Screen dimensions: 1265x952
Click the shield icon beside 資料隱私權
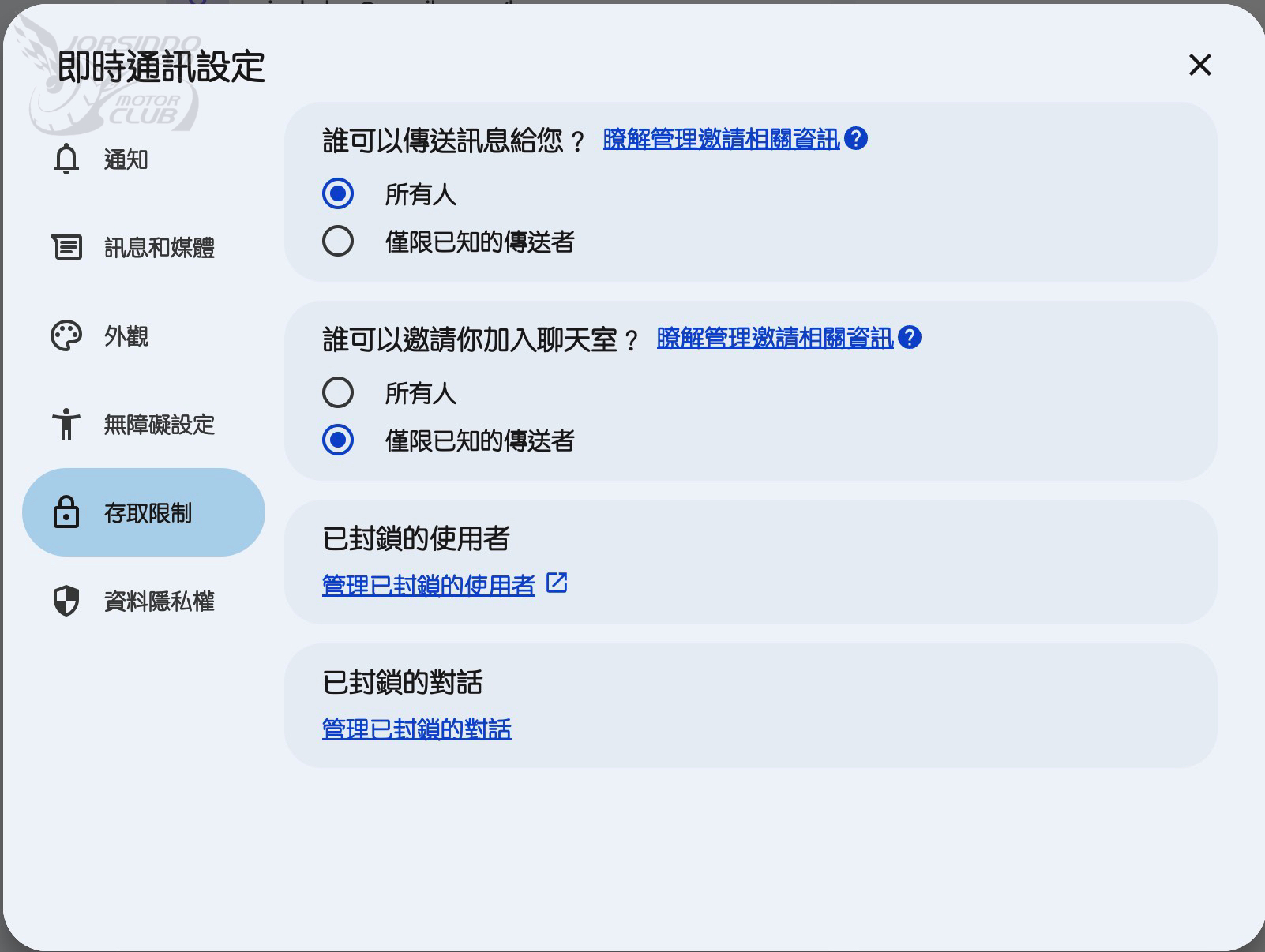pyautogui.click(x=66, y=601)
